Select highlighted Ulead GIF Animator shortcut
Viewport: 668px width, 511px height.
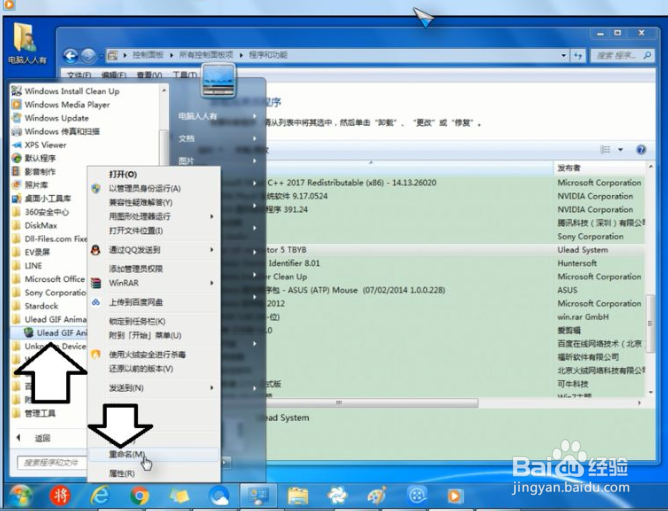[55, 332]
